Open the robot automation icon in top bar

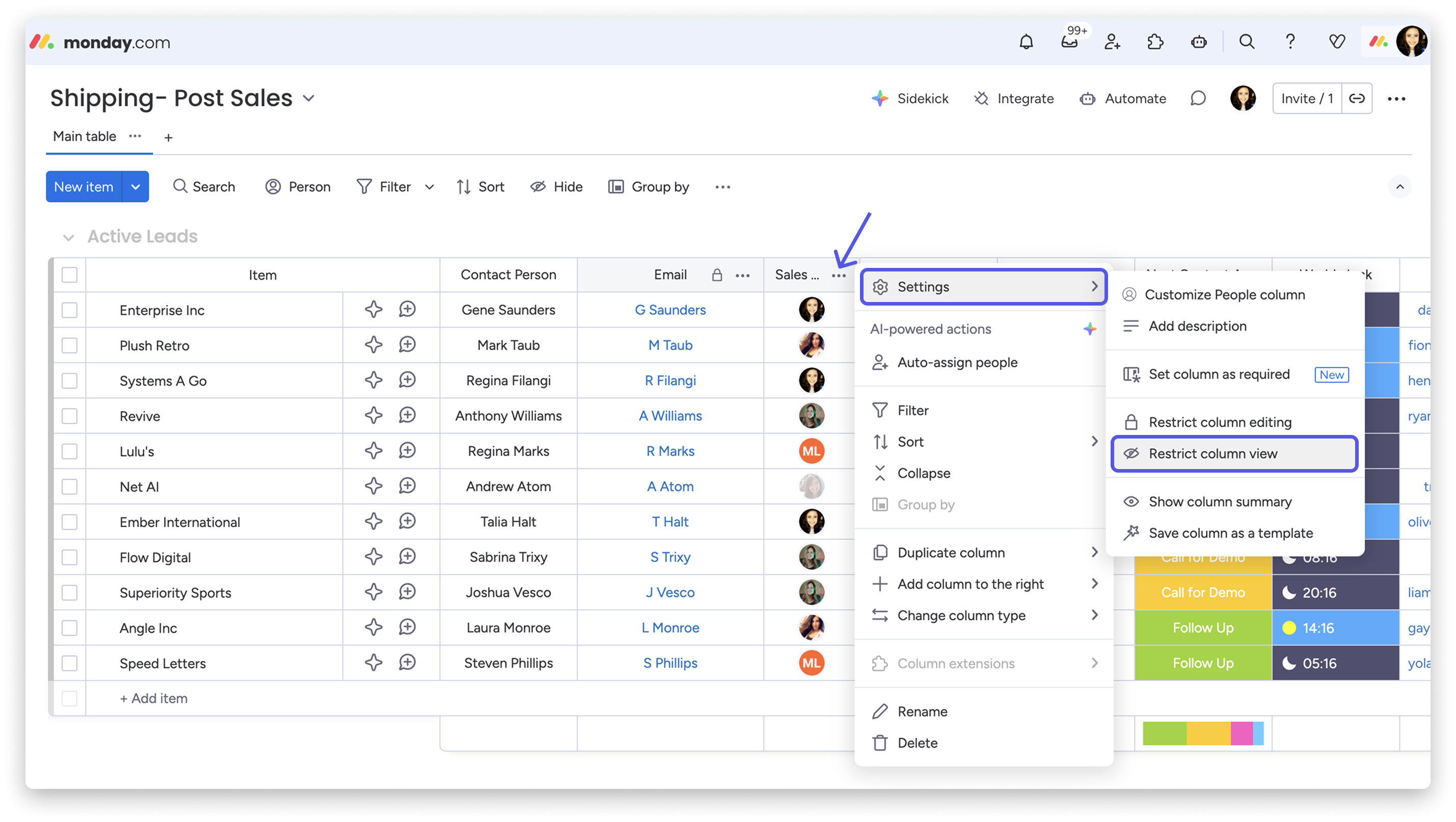point(1198,42)
